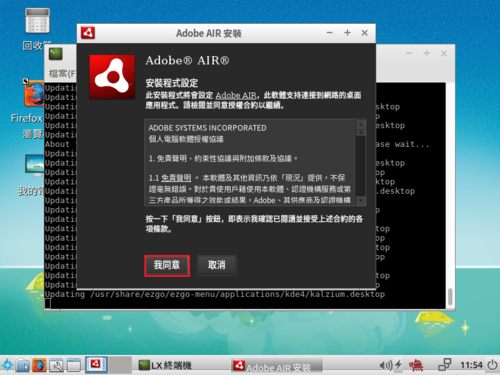Click the power shutdown button in taskbar

tap(492, 365)
